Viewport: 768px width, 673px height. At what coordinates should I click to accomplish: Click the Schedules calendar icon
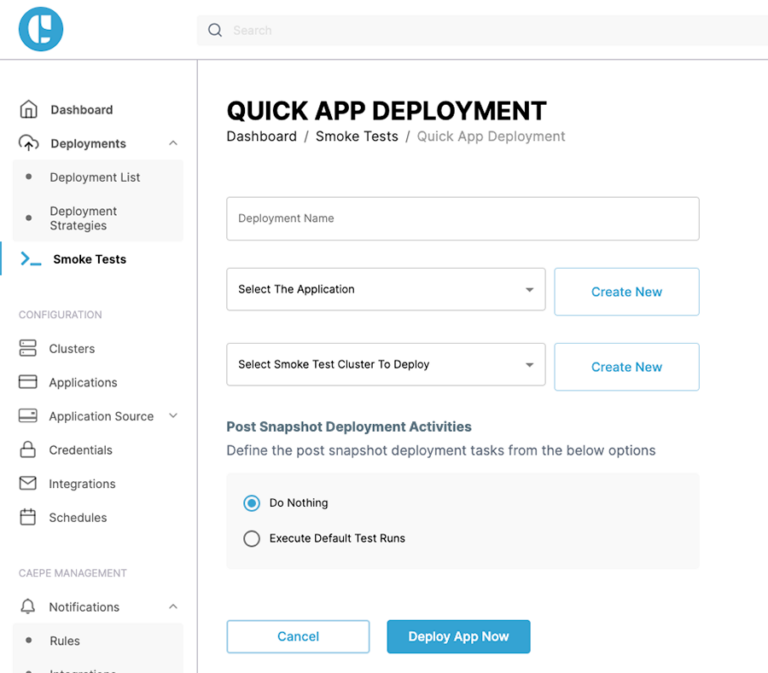click(28, 518)
